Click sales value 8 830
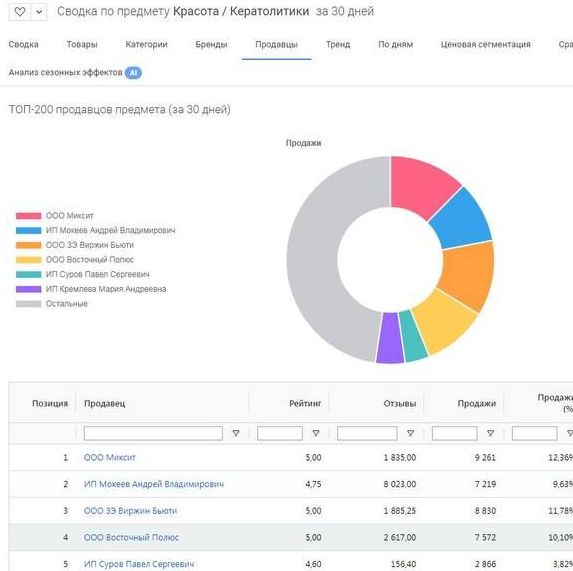The height and width of the screenshot is (571, 573). tap(485, 511)
